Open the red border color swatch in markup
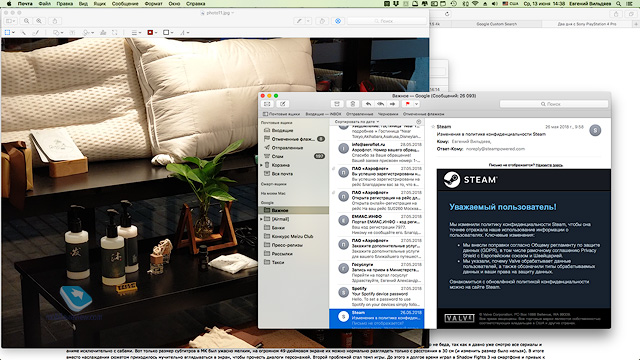The height and width of the screenshot is (360, 640). coord(150,32)
